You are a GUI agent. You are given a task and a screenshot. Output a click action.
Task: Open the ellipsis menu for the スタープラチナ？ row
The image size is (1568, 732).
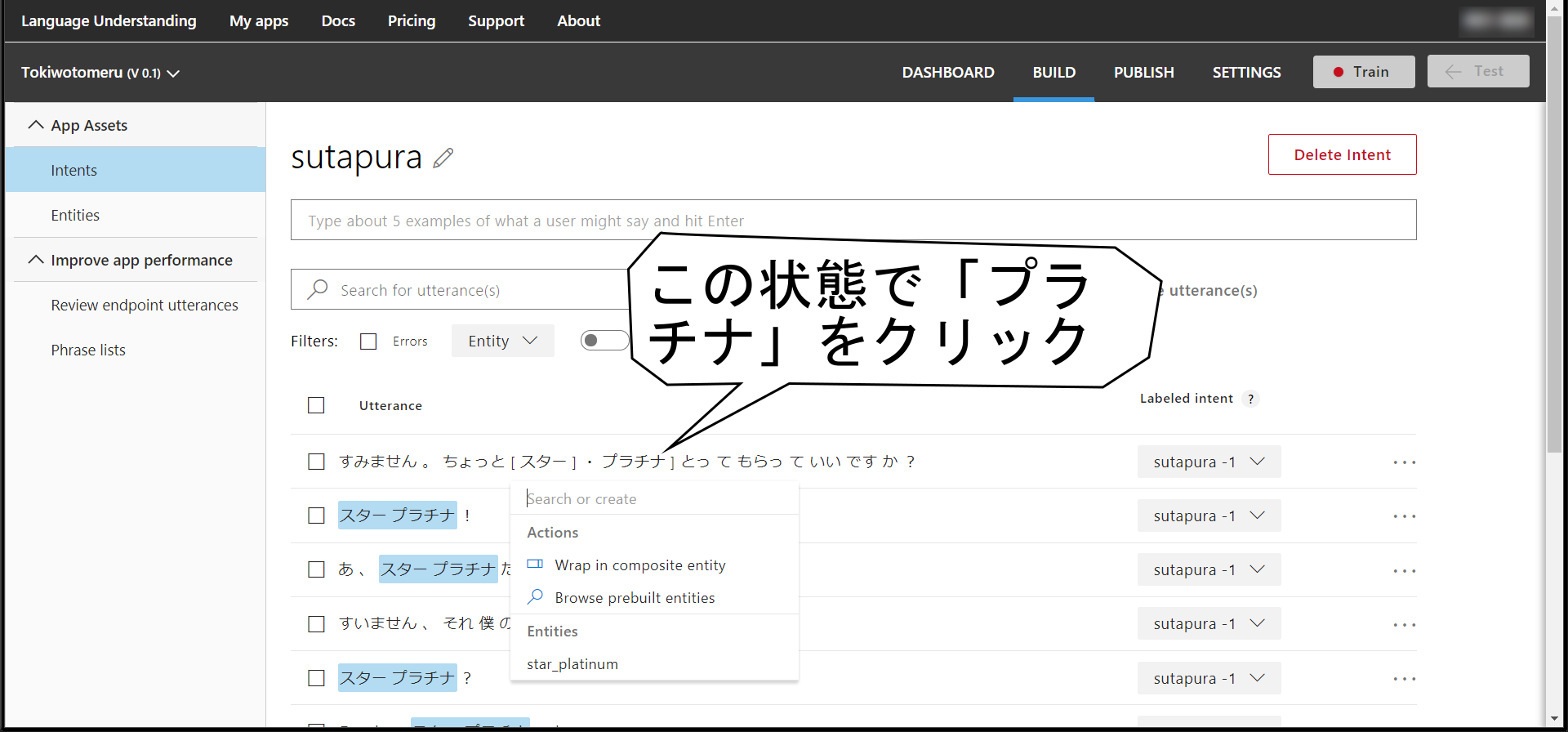(x=1404, y=679)
